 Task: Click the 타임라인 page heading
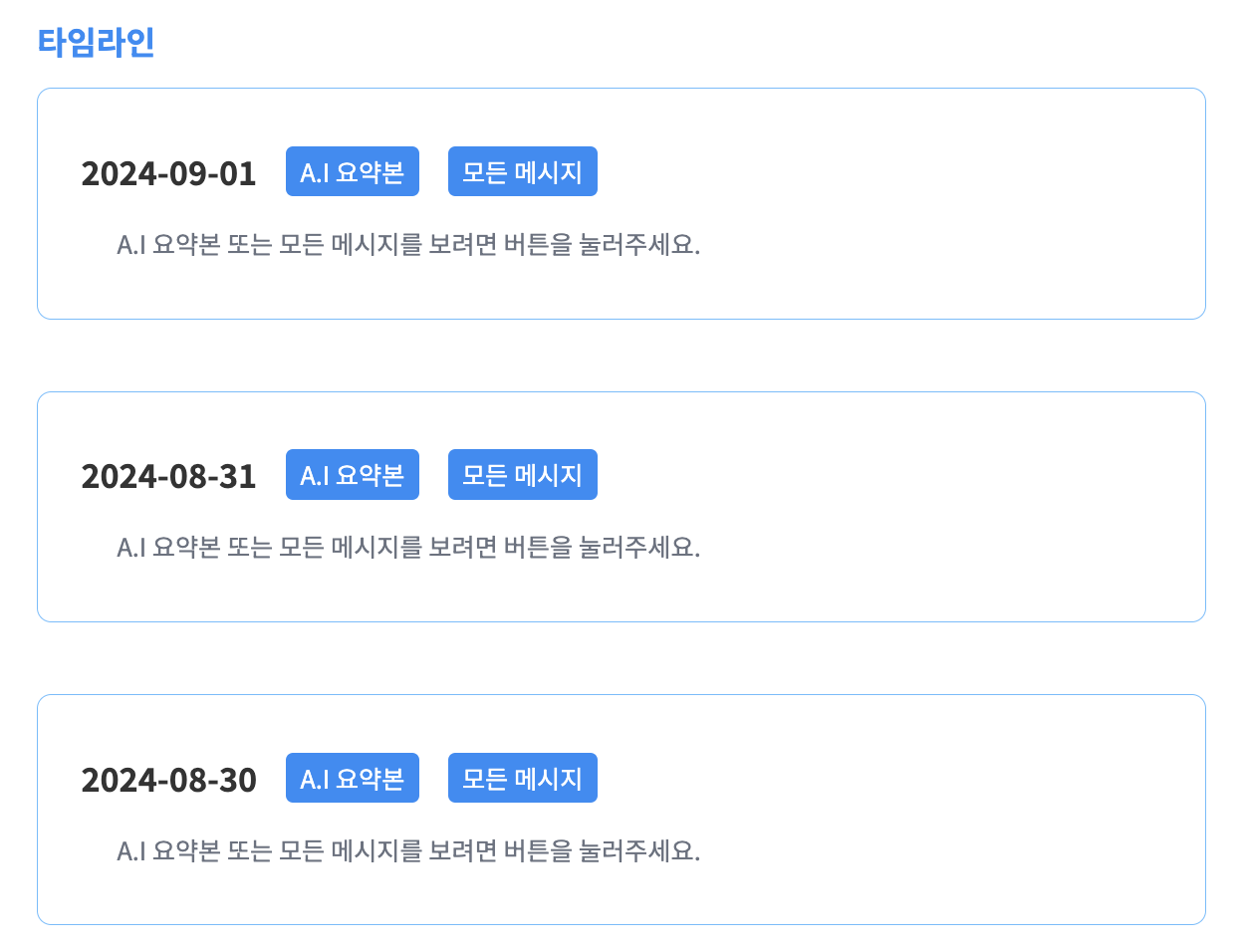96,43
